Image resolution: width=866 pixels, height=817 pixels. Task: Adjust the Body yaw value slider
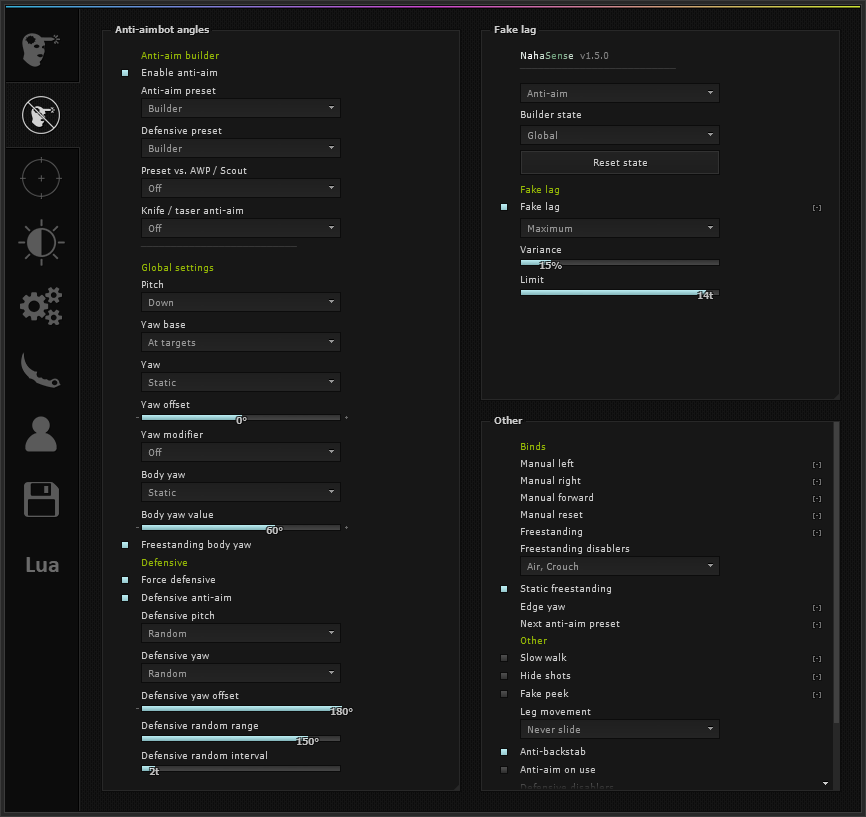coord(241,528)
